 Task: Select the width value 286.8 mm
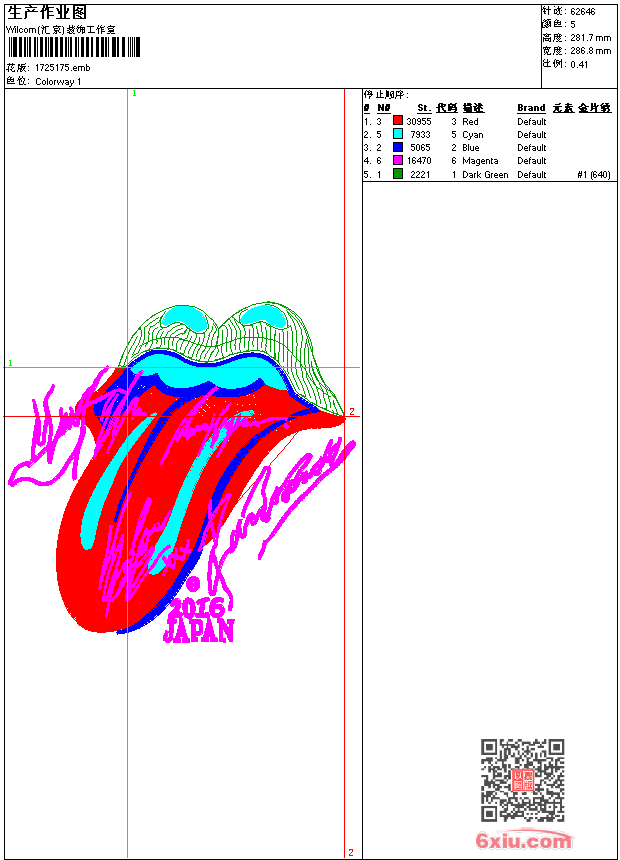[x=590, y=51]
